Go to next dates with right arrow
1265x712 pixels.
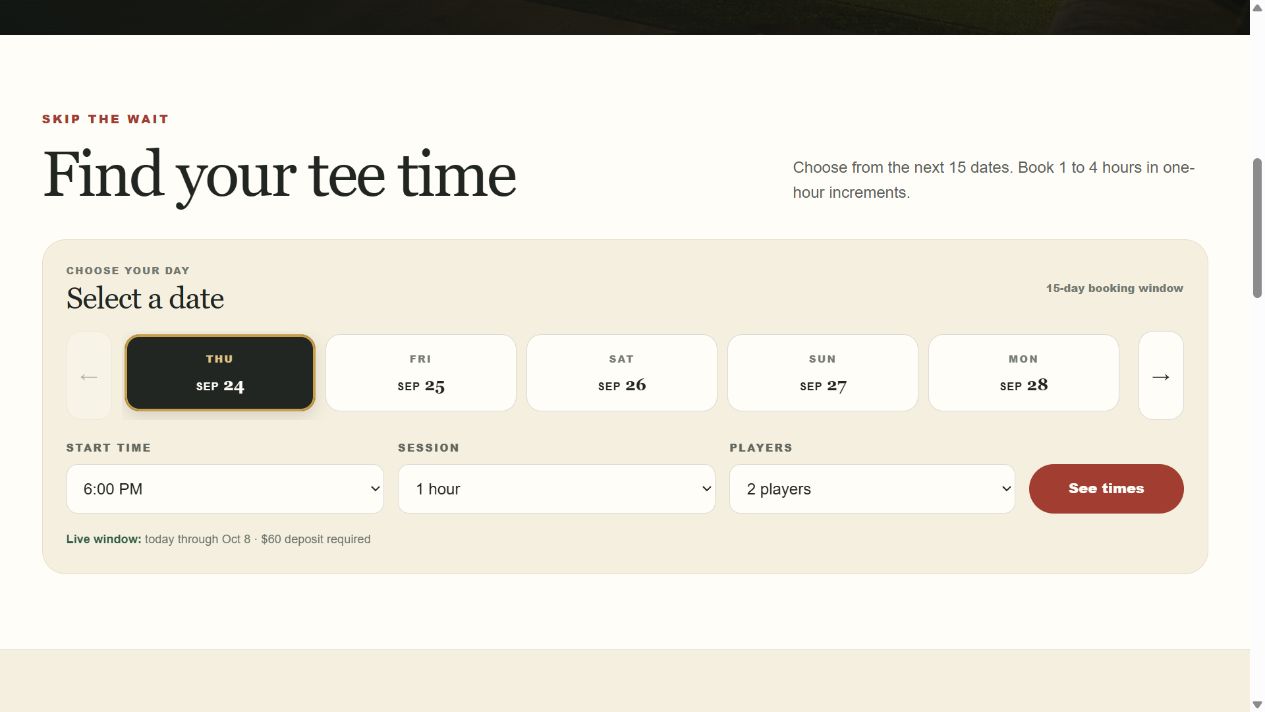click(x=1160, y=376)
